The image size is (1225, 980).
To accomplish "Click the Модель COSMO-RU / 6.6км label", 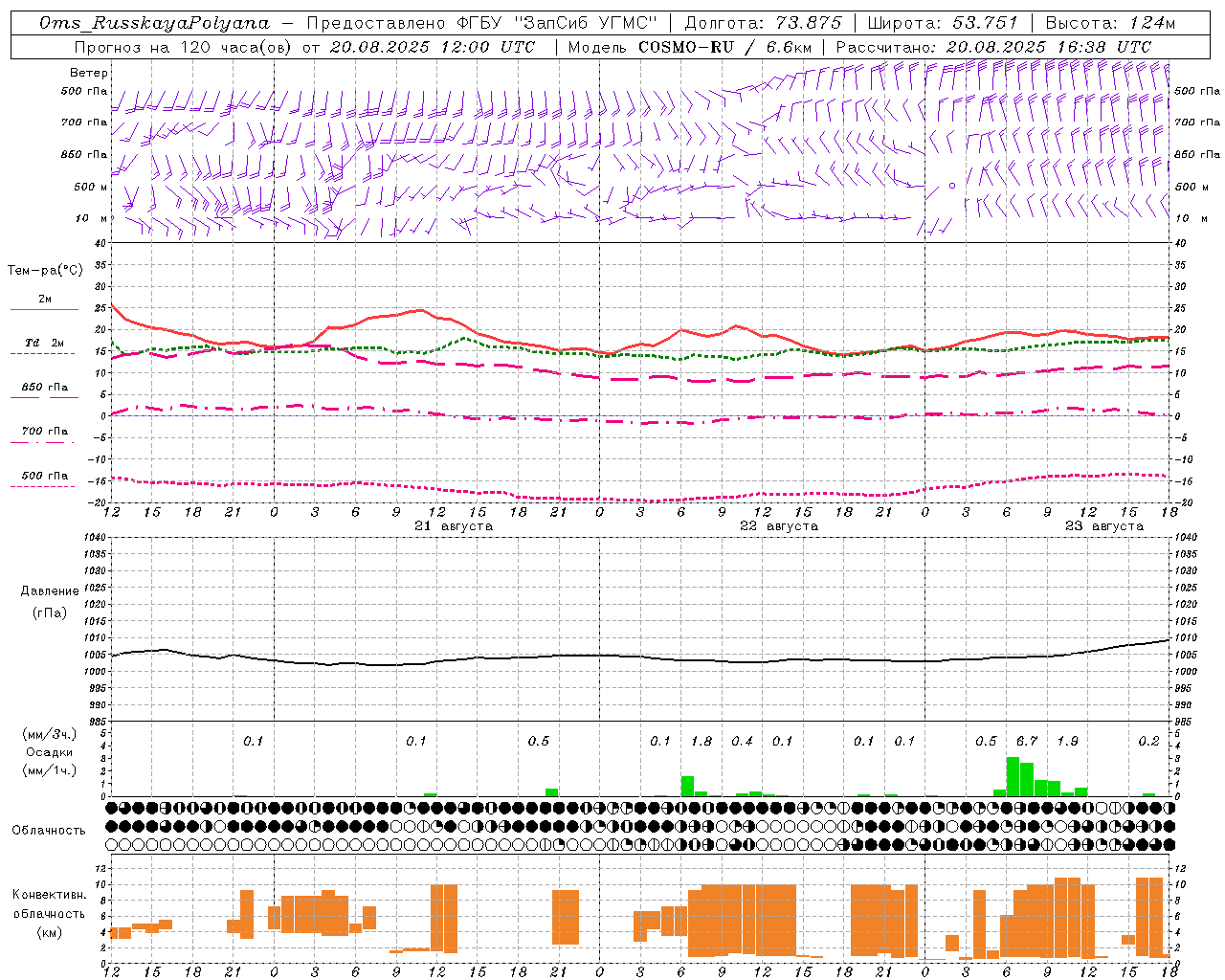I will 689,47.
